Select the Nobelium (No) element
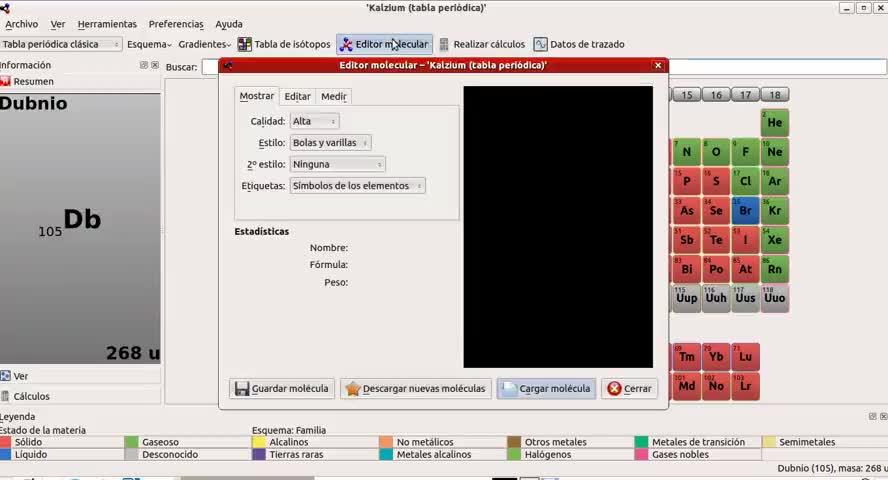Screen dimensions: 888x480 point(716,387)
